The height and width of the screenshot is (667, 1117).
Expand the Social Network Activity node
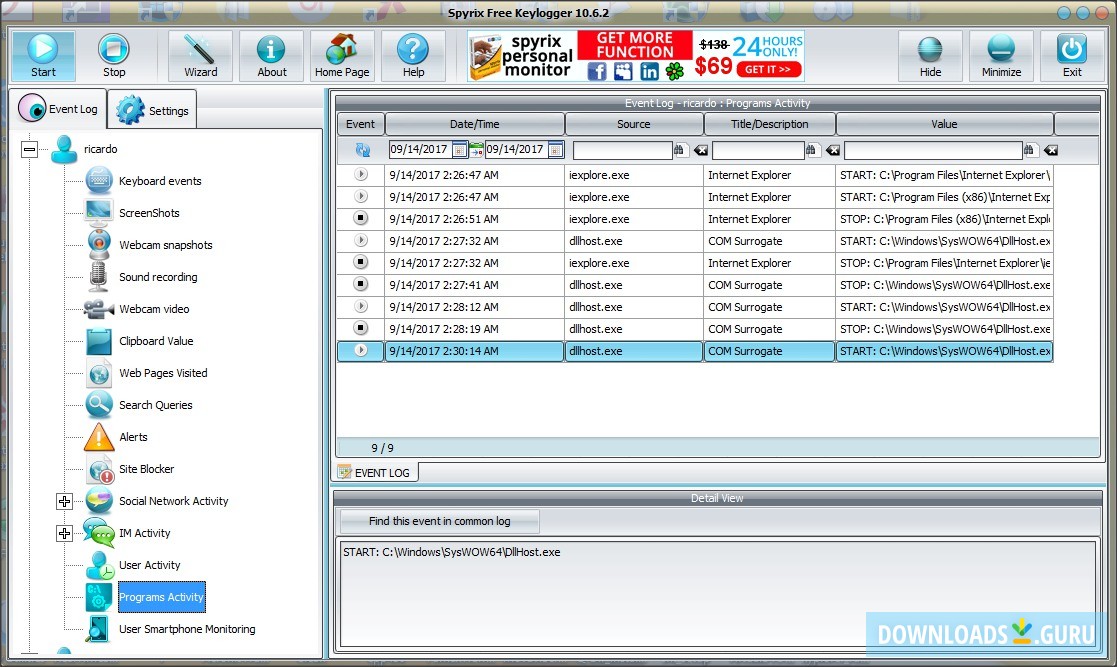click(65, 501)
